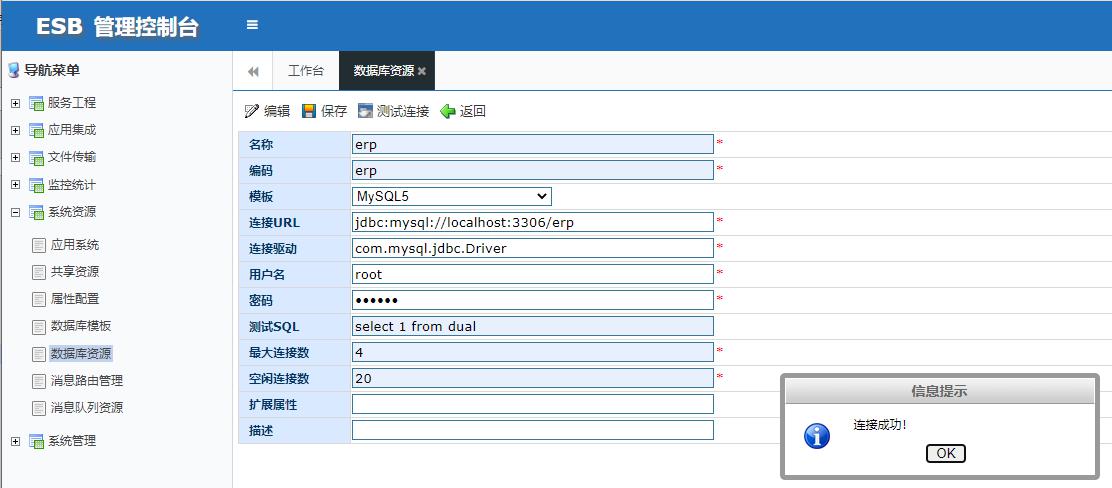Click the 监控统计 folder icon
1112x488 pixels.
36,186
